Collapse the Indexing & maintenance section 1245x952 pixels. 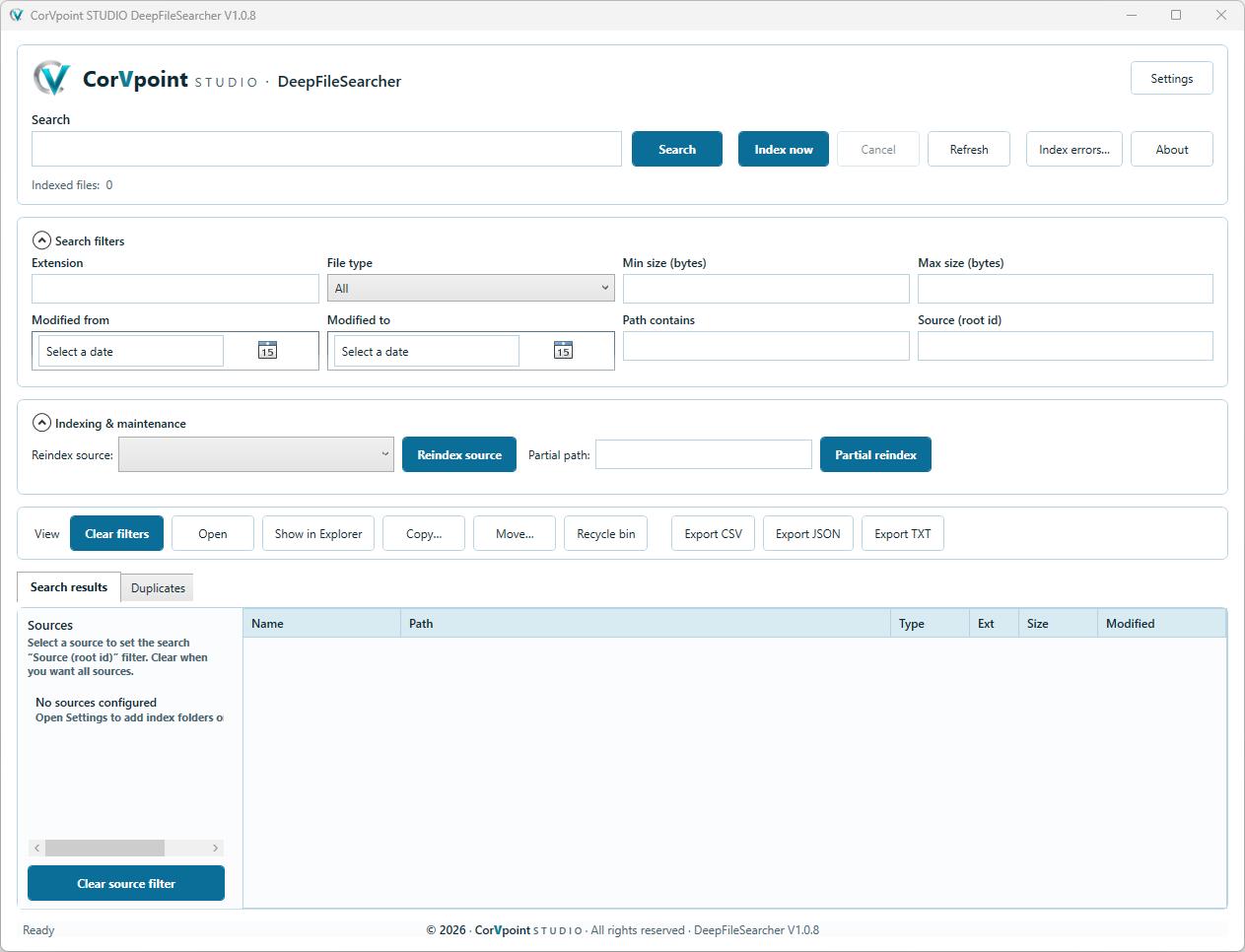(41, 423)
